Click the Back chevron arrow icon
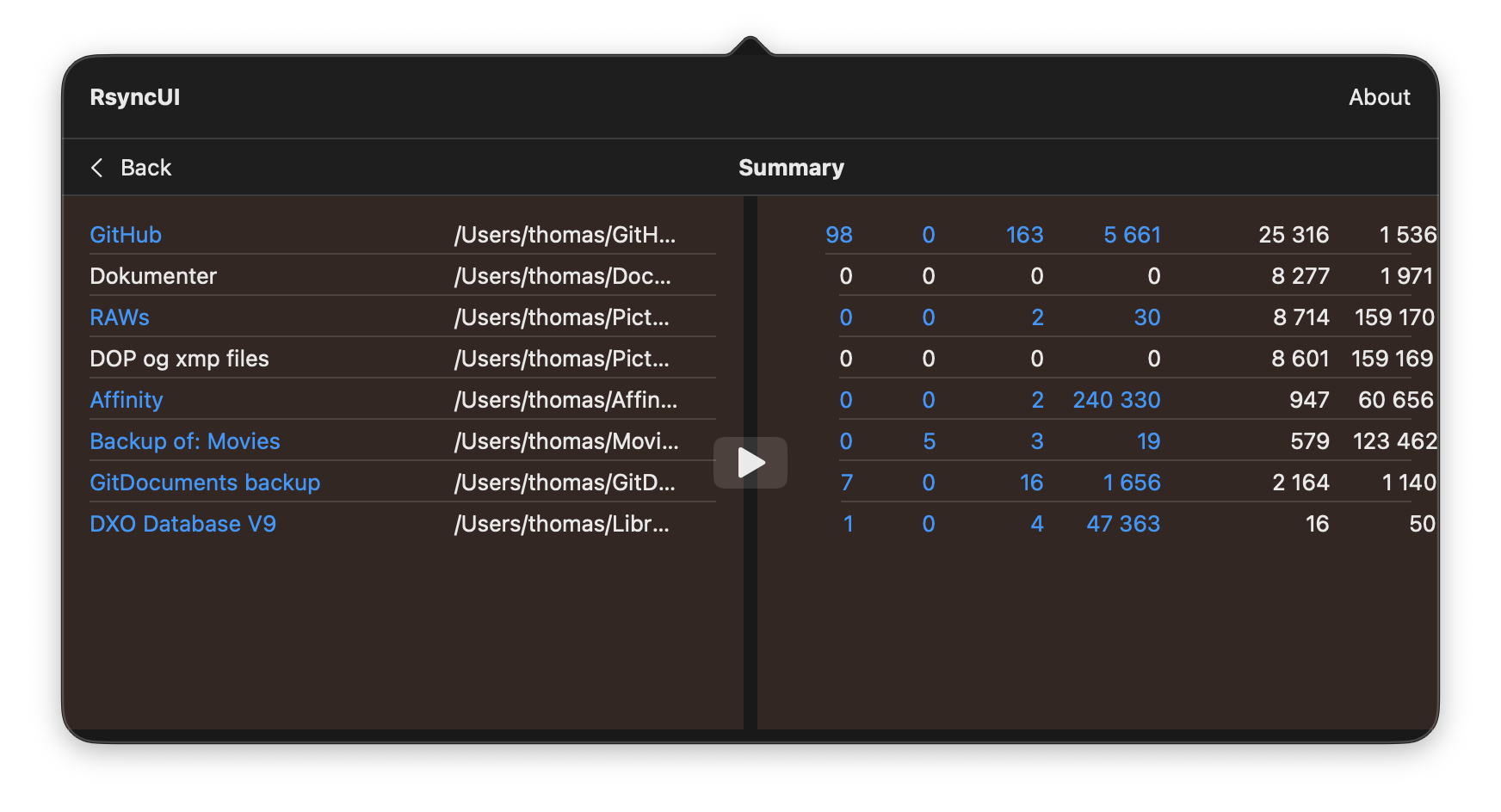This screenshot has height=812, width=1501. [97, 168]
